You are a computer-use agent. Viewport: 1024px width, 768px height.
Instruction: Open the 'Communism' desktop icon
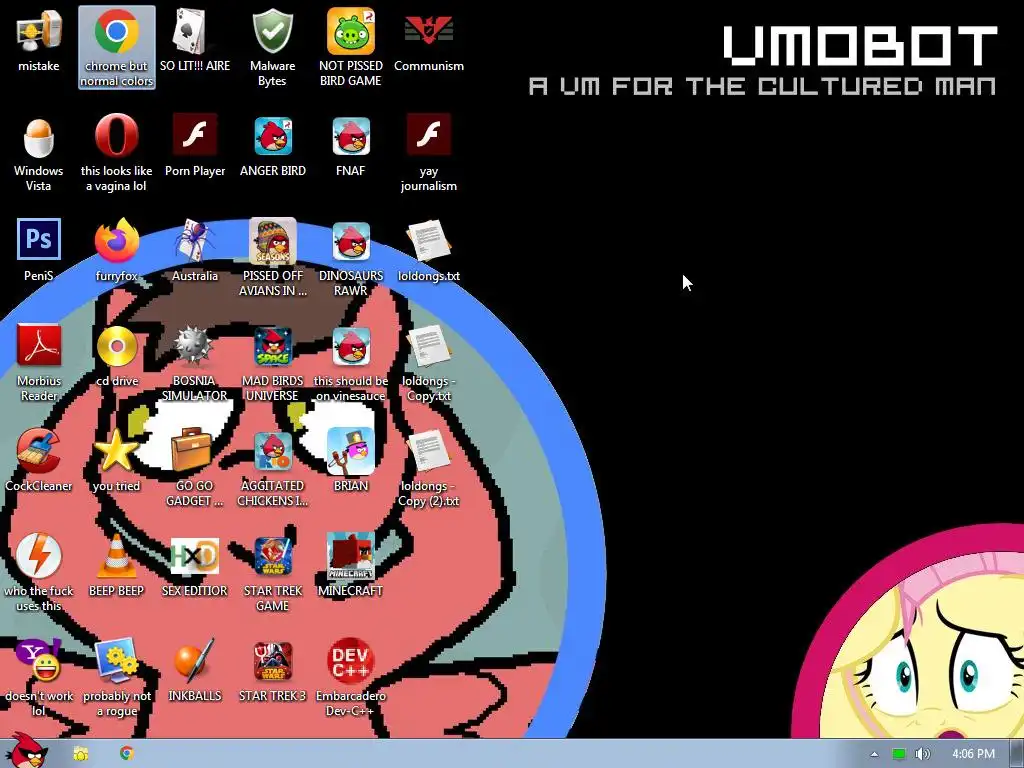pos(429,40)
